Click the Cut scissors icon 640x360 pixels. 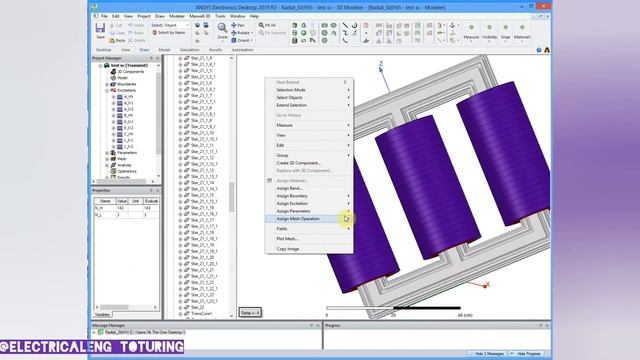pos(112,25)
